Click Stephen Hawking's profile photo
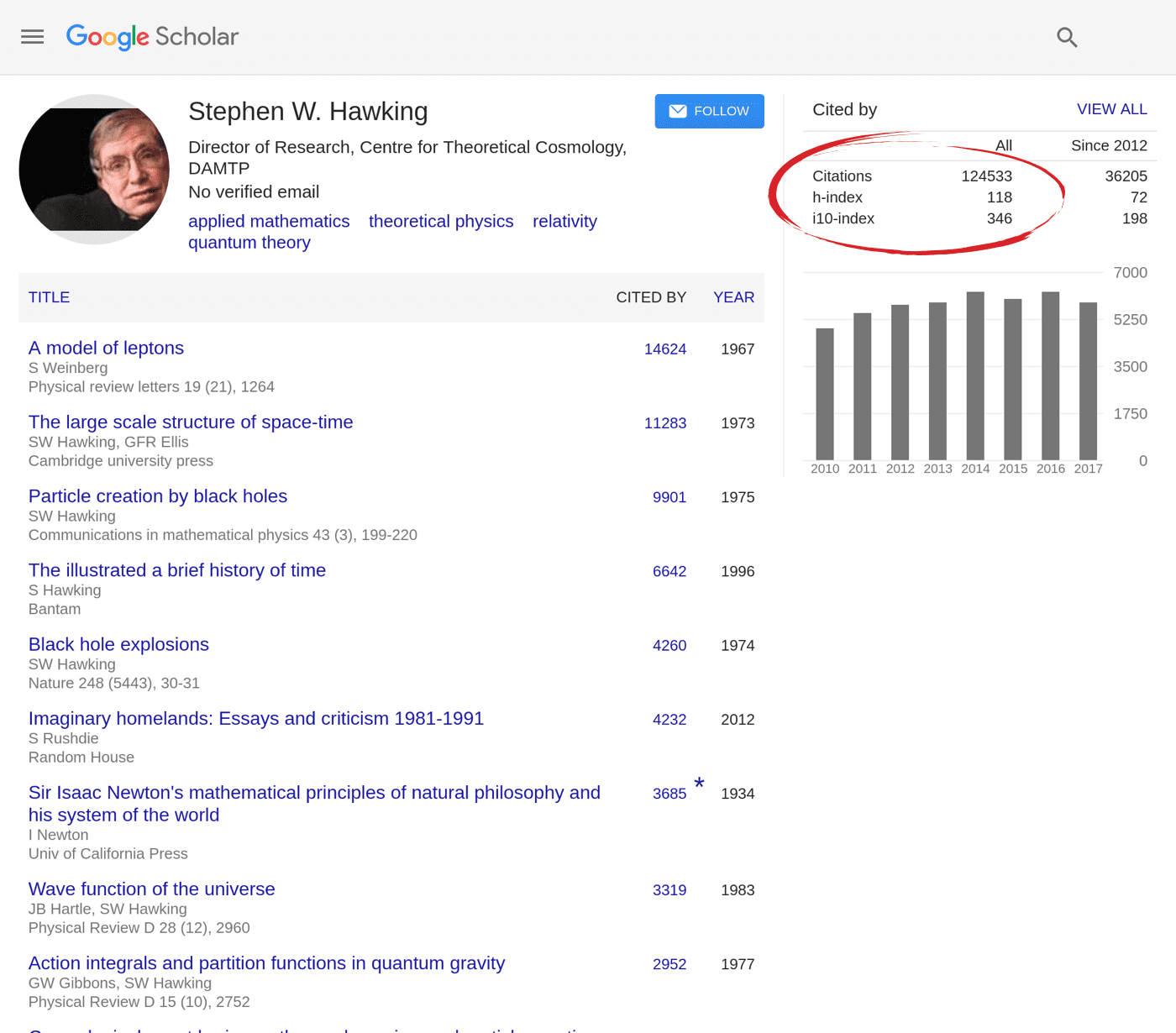 [93, 168]
